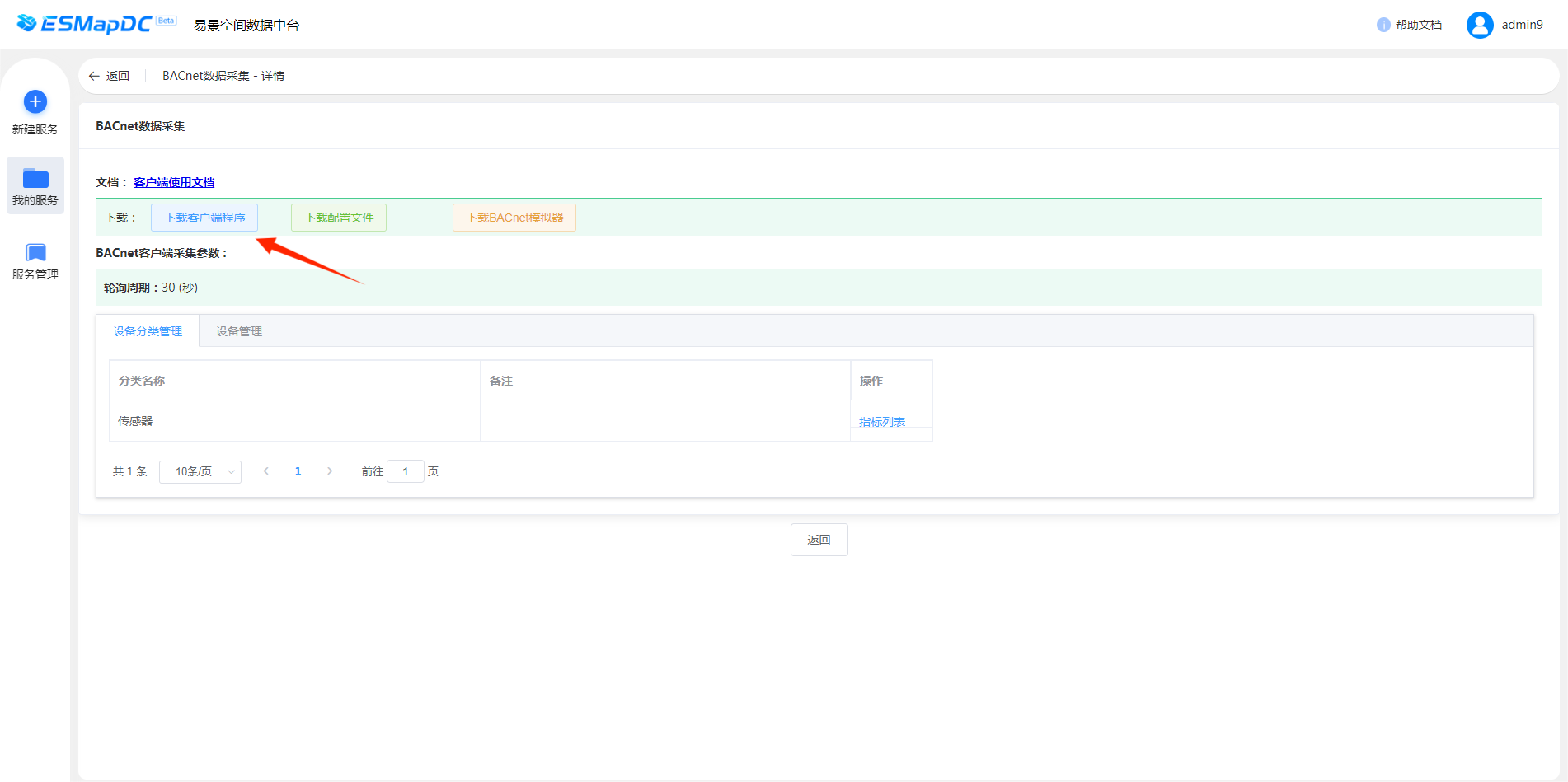This screenshot has width=1568, height=782.
Task: Open 指标列表 for the 传感器 row
Action: (882, 422)
